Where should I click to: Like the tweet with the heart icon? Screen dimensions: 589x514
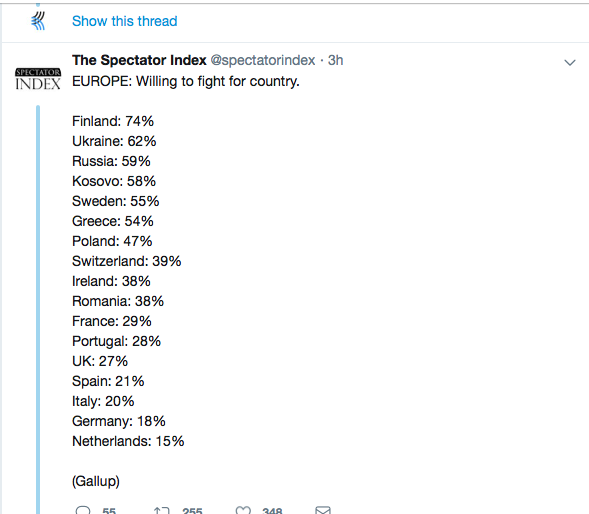[243, 510]
